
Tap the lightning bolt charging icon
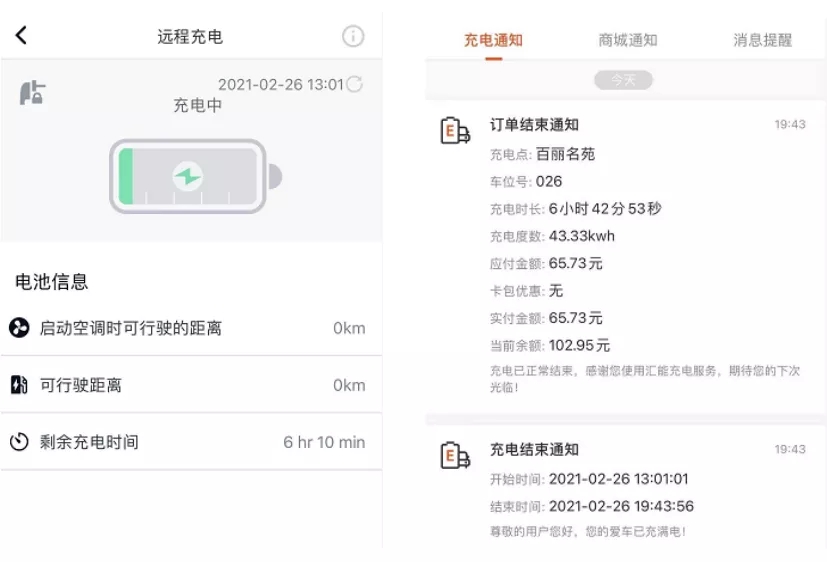(x=187, y=177)
